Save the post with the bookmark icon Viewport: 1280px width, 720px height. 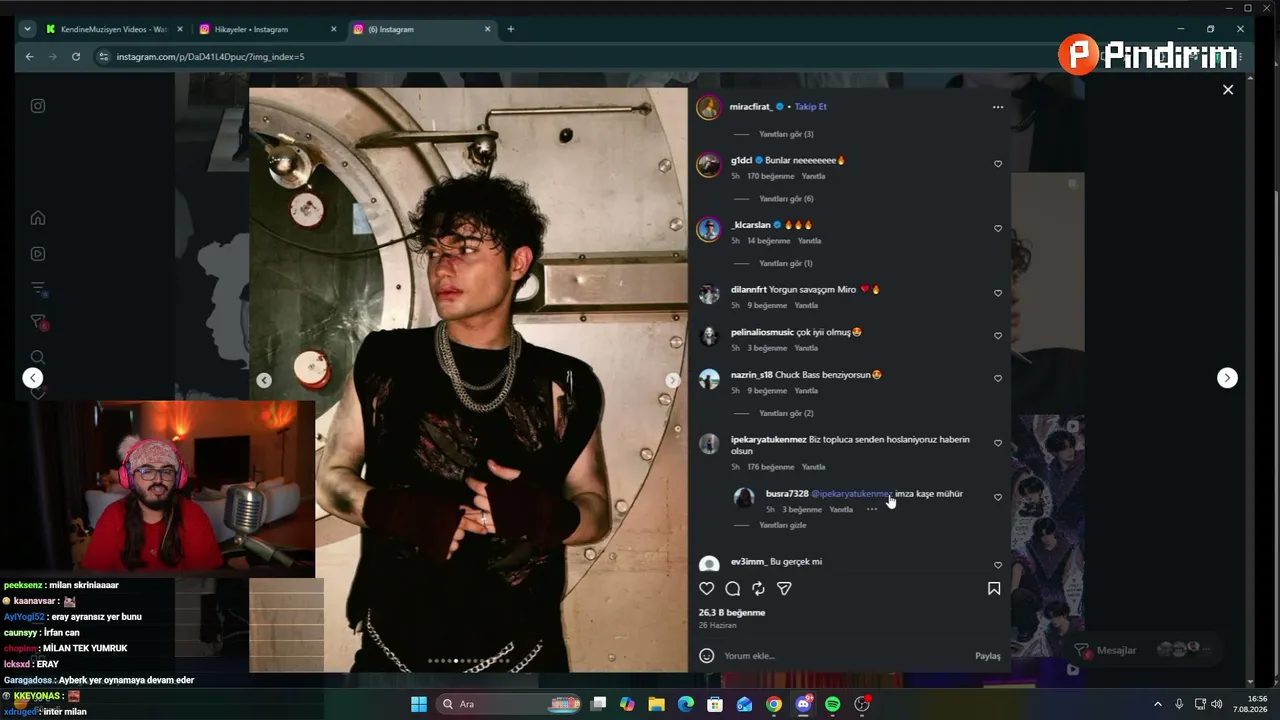pos(994,589)
